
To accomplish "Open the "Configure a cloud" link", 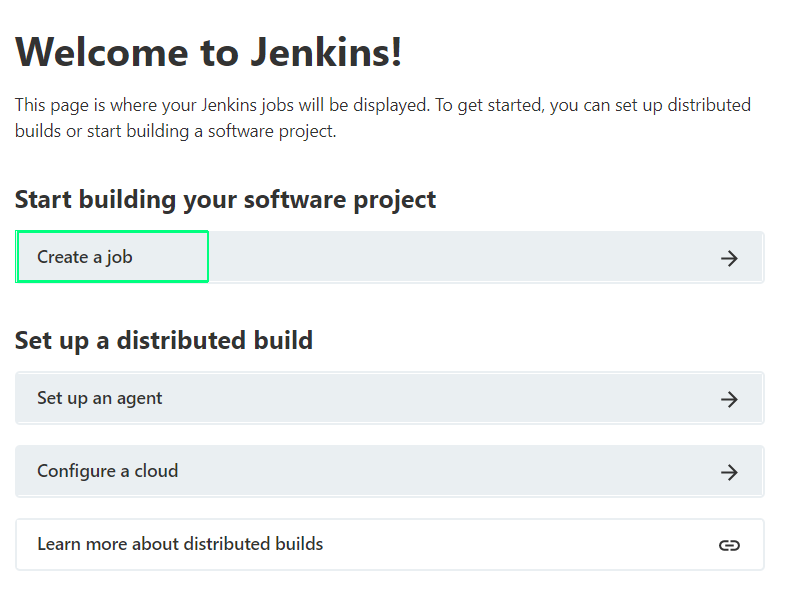I will pyautogui.click(x=389, y=471).
